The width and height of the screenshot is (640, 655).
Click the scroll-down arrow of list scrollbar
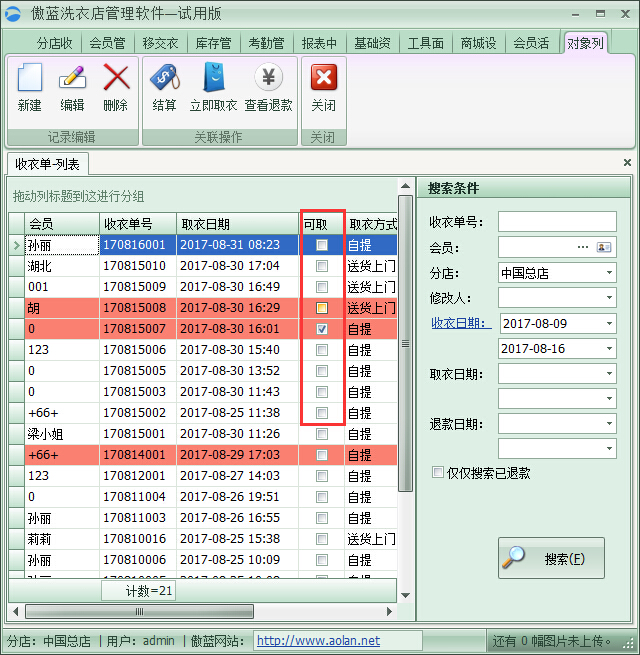click(x=405, y=595)
